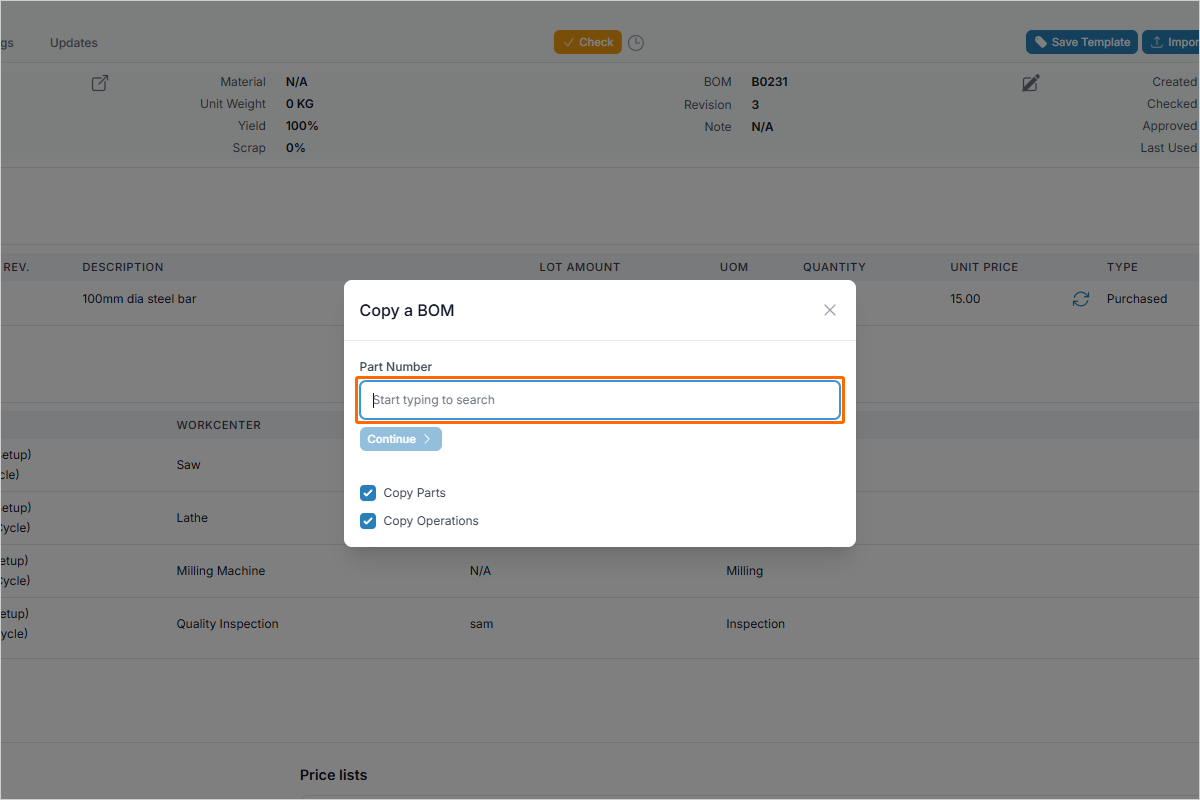Click the Save Template button
This screenshot has height=800, width=1200.
tap(1082, 42)
